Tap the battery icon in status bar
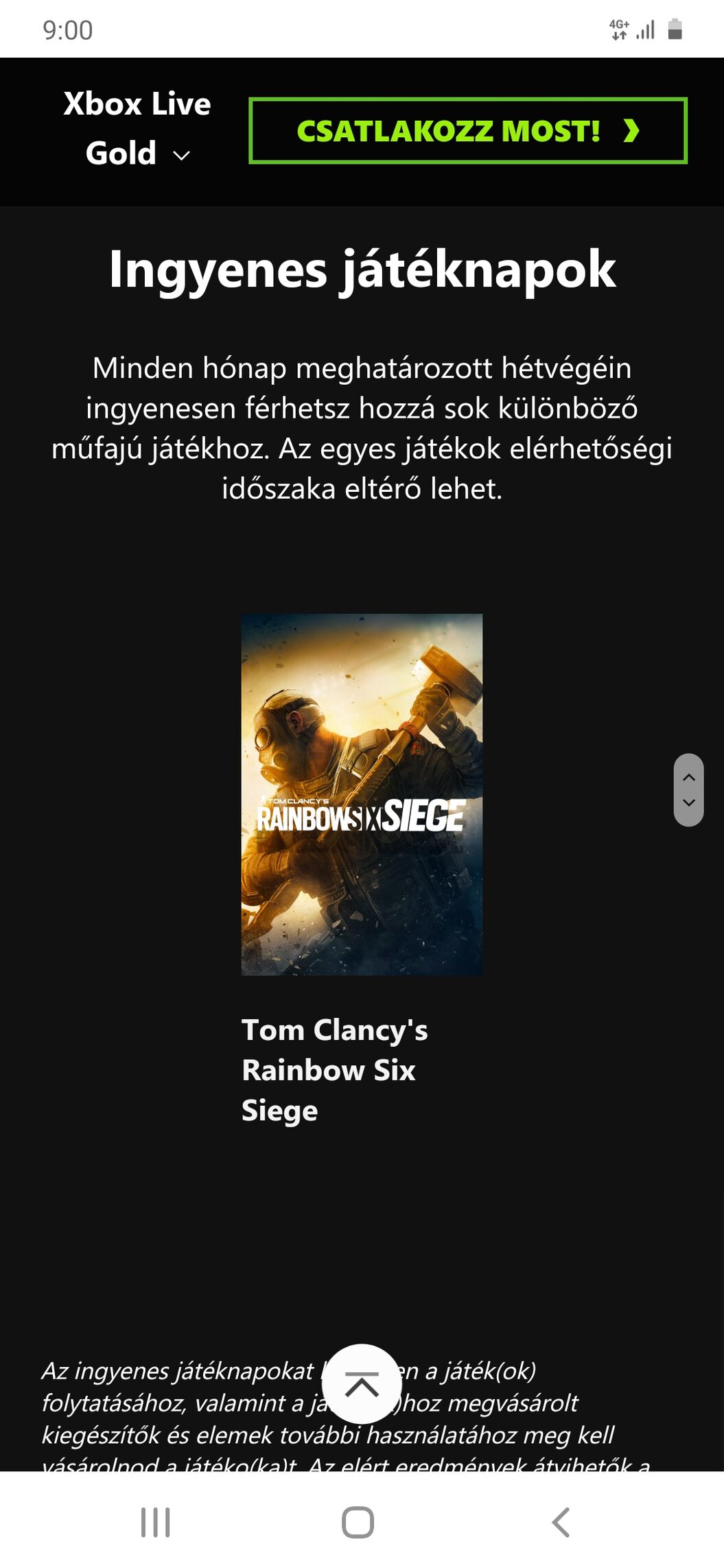The width and height of the screenshot is (724, 1568). 675,29
